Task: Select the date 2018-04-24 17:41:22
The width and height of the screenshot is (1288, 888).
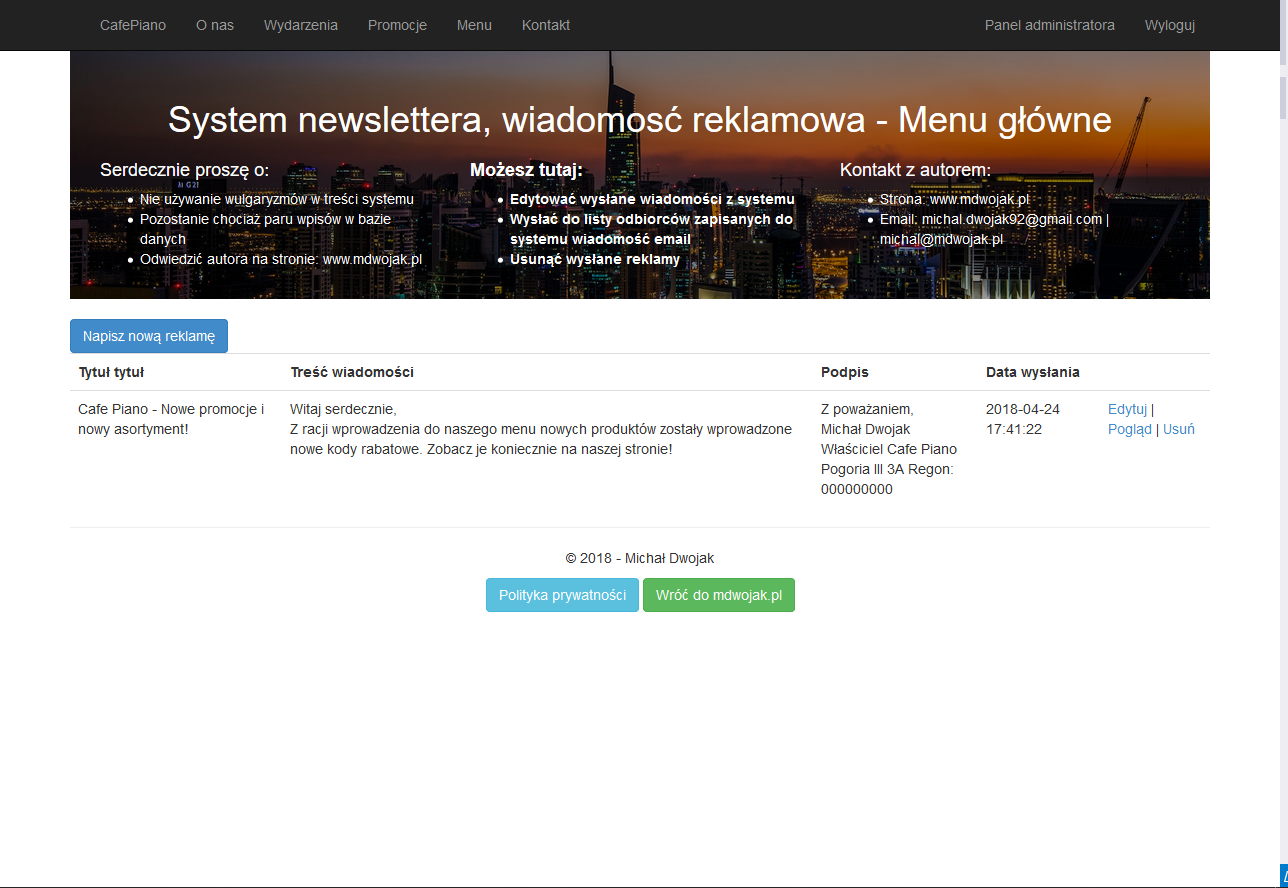Action: (x=1023, y=419)
